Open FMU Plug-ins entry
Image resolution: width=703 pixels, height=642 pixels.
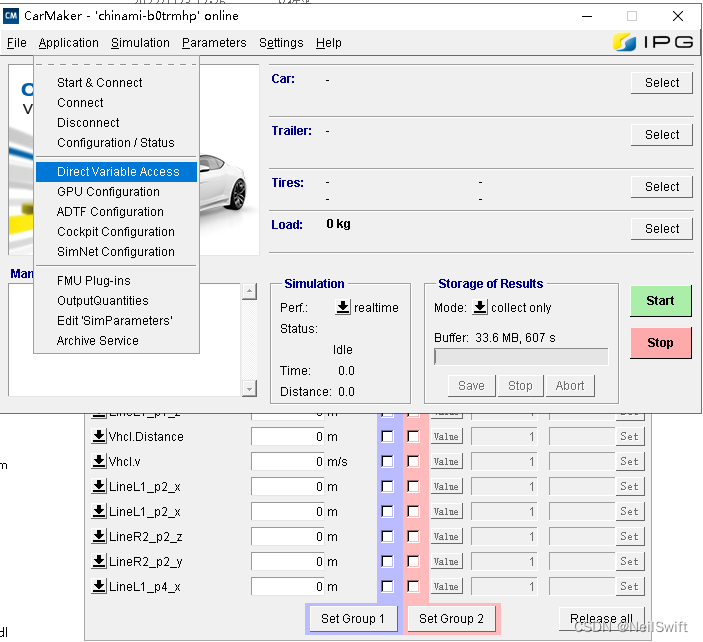117,281
